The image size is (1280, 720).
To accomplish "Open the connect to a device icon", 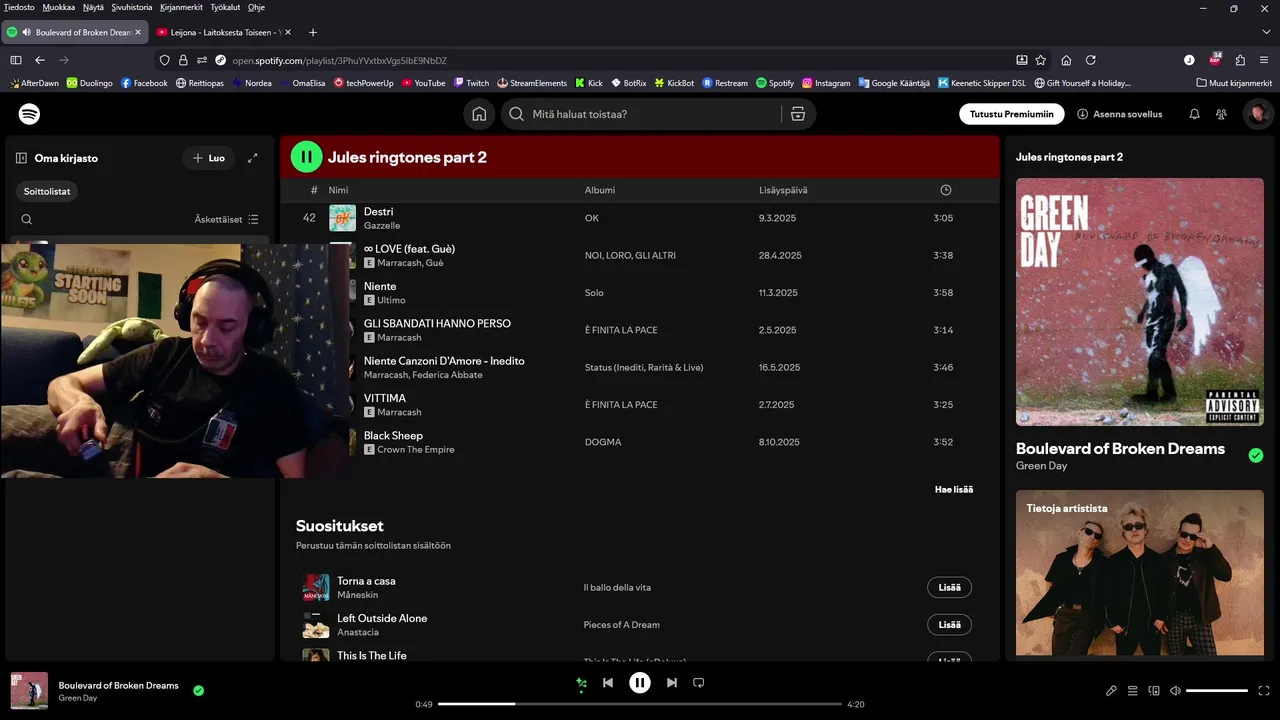I will pos(1154,691).
